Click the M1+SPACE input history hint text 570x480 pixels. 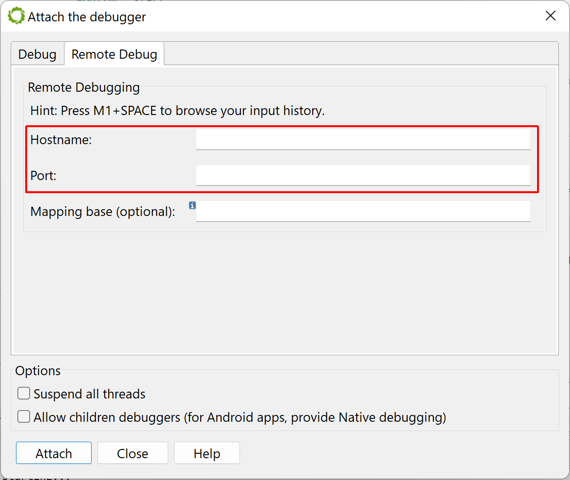(177, 111)
